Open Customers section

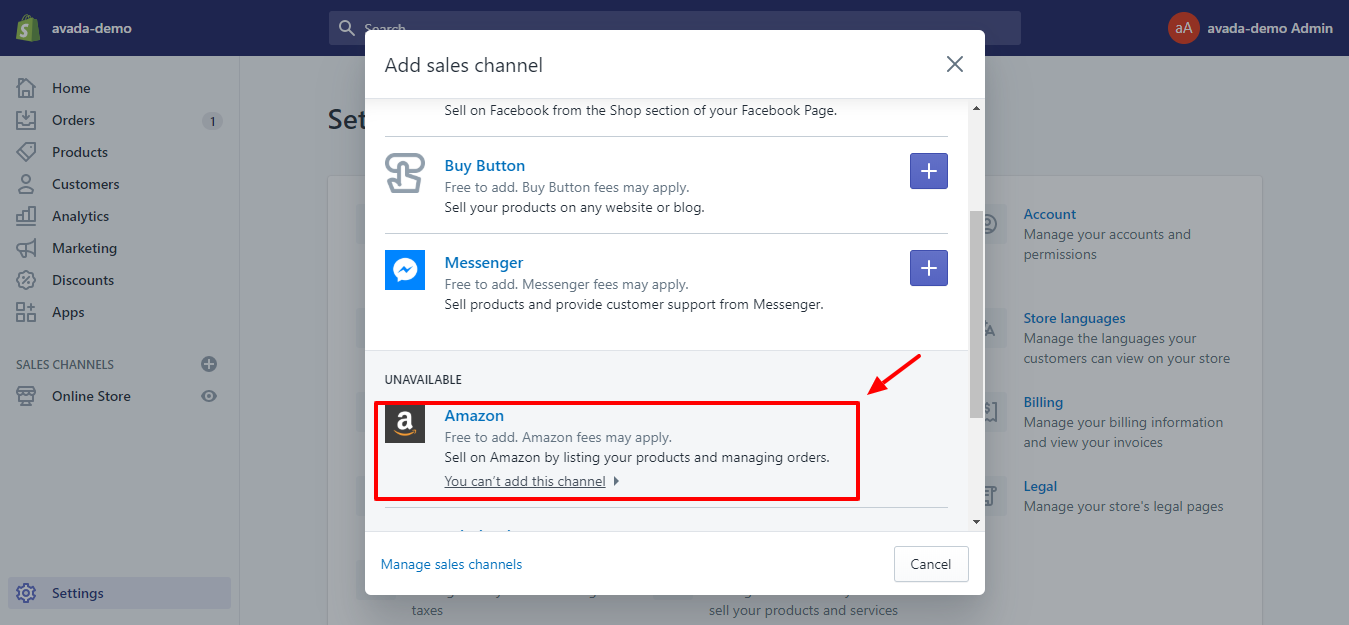click(x=85, y=184)
